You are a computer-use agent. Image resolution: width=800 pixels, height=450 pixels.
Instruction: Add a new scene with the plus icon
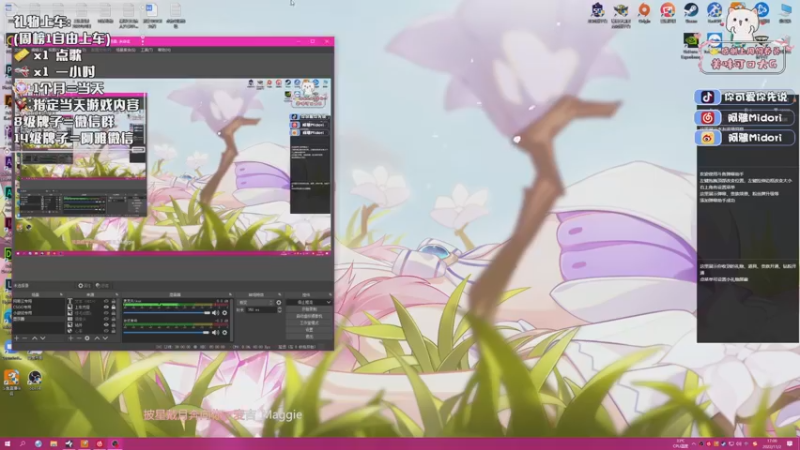(16, 338)
